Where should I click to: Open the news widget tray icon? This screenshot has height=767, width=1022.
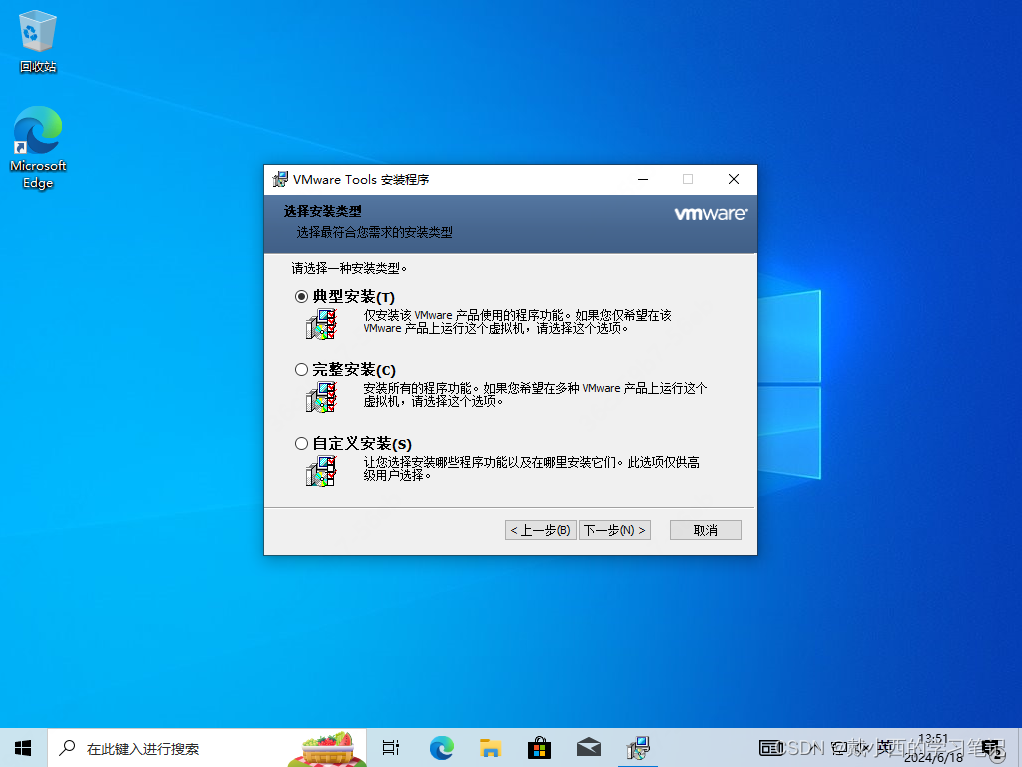(770, 748)
